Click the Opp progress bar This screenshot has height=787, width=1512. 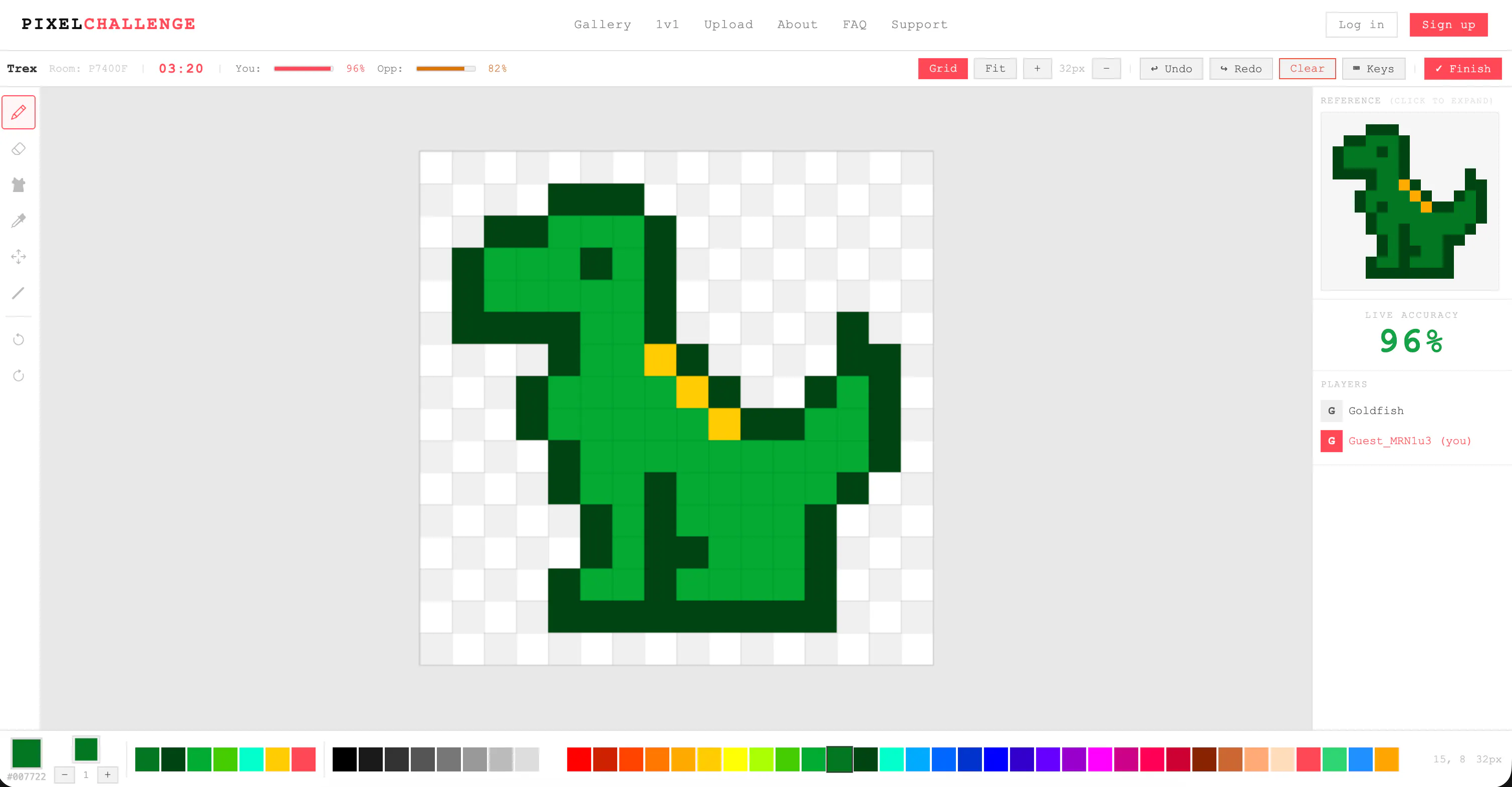click(x=445, y=69)
